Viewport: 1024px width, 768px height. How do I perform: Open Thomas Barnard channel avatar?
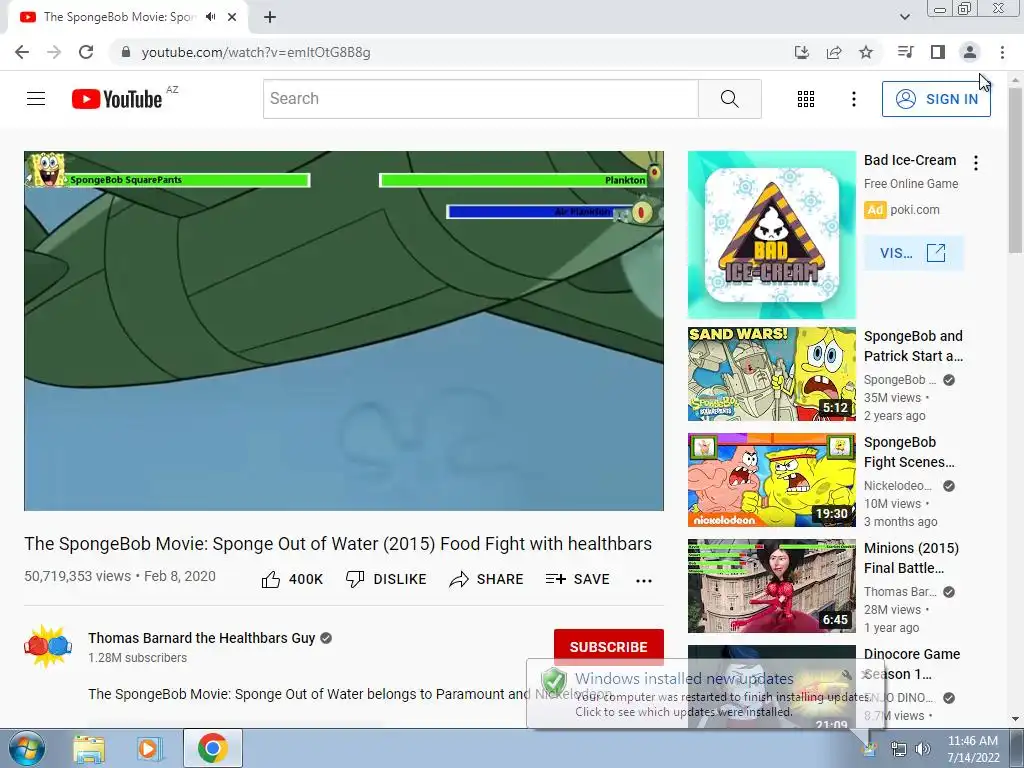point(48,647)
